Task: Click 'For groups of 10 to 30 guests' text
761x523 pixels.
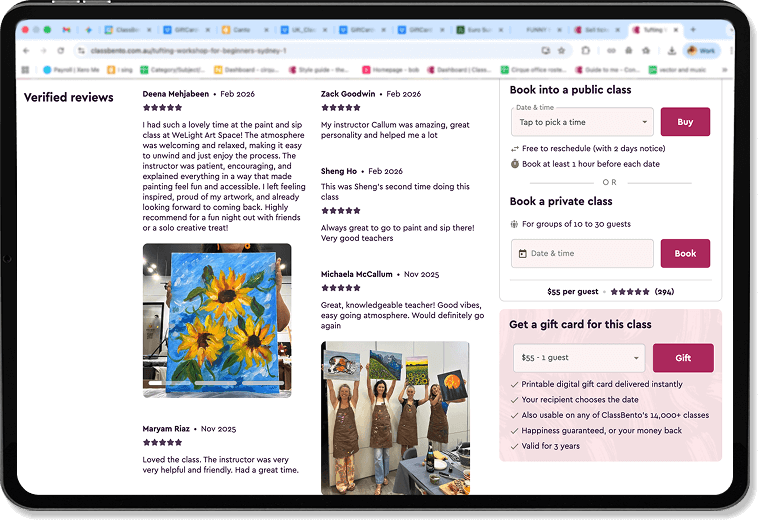Action: pos(576,224)
